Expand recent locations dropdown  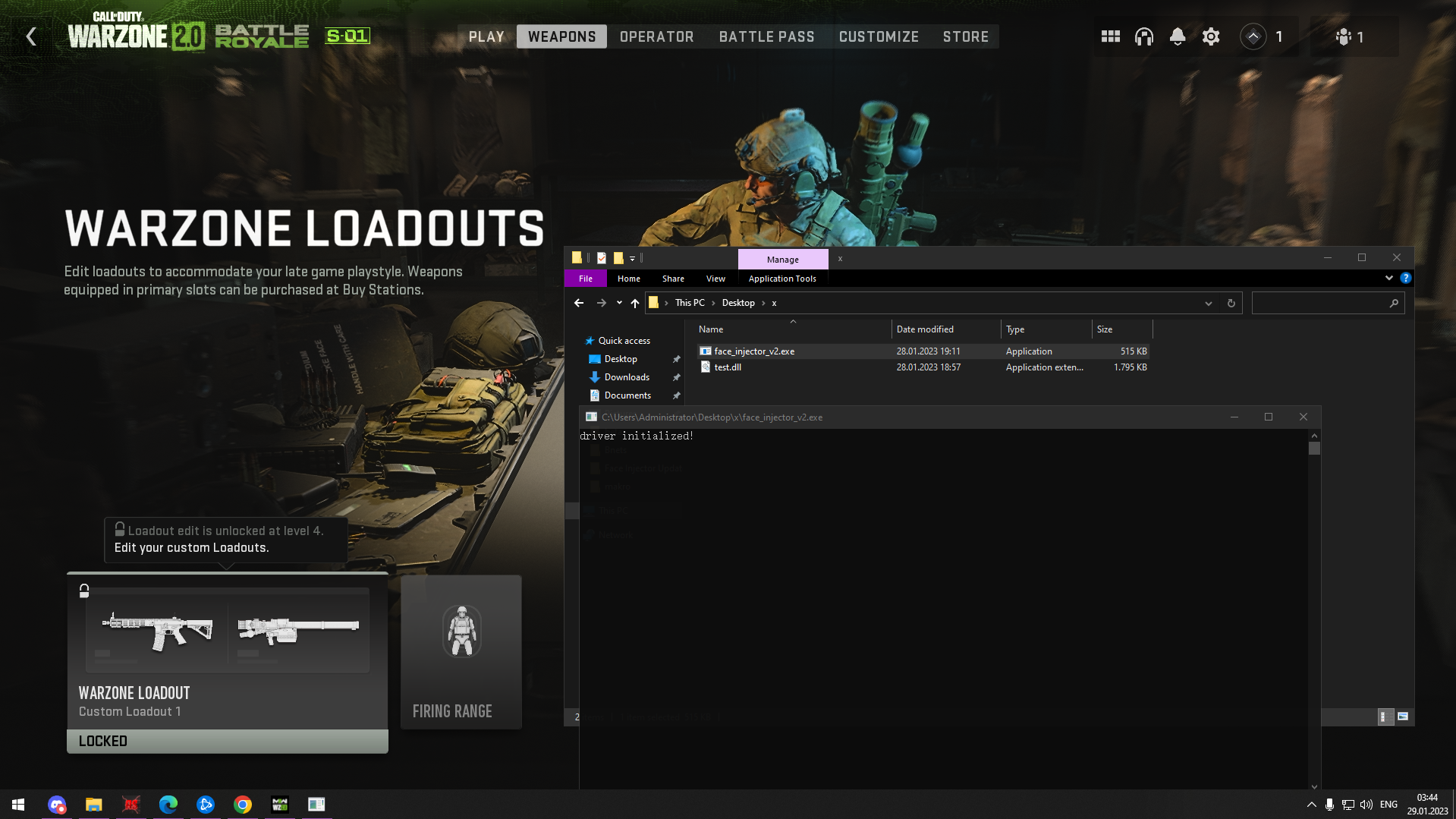coord(619,303)
